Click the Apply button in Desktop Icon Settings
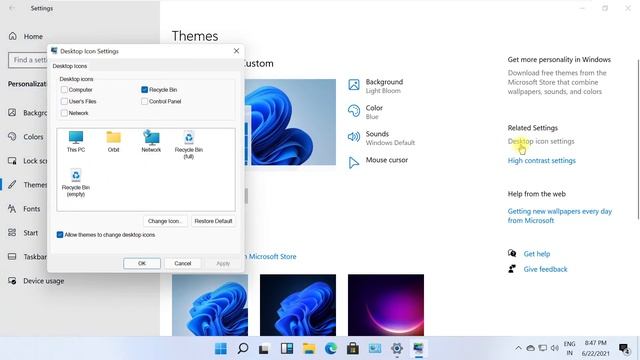Image resolution: width=640 pixels, height=360 pixels. tap(223, 263)
